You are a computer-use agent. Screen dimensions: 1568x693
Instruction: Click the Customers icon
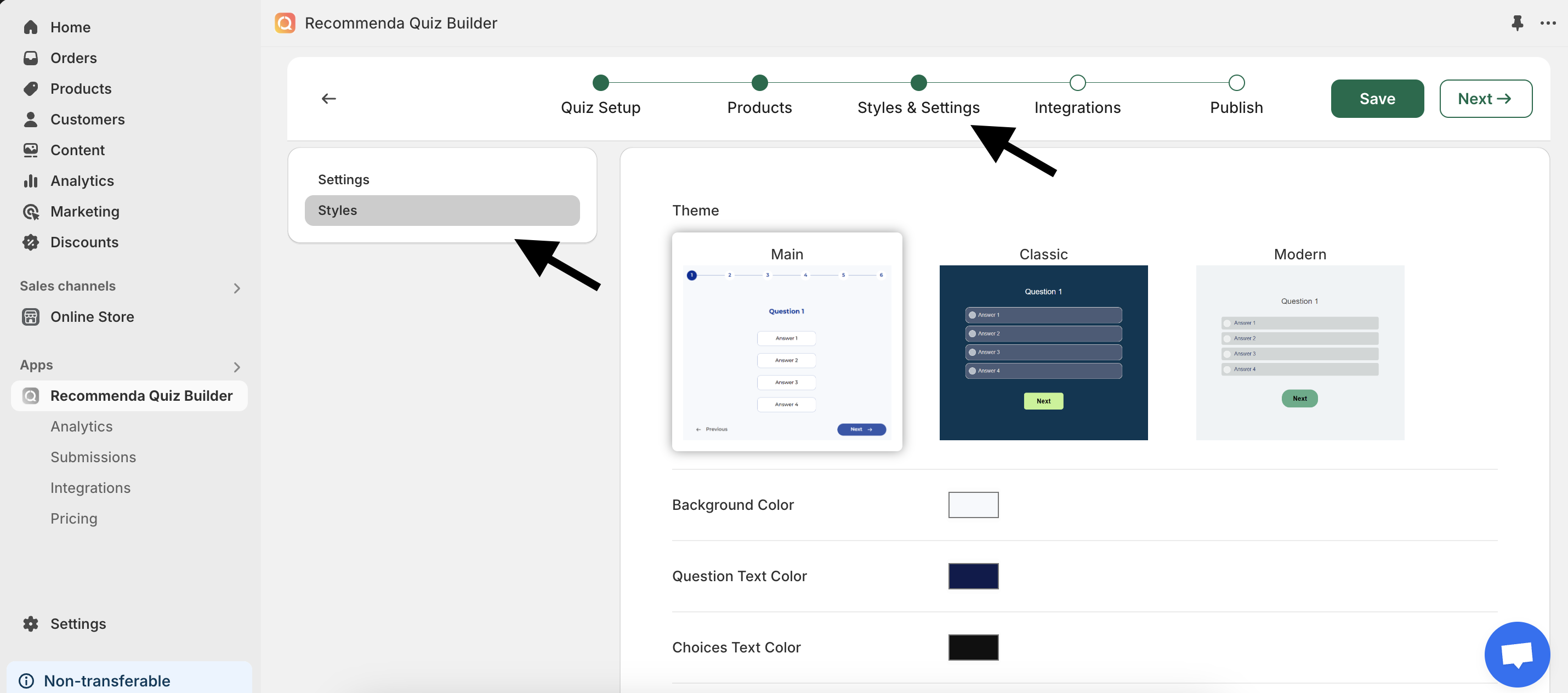click(x=32, y=120)
